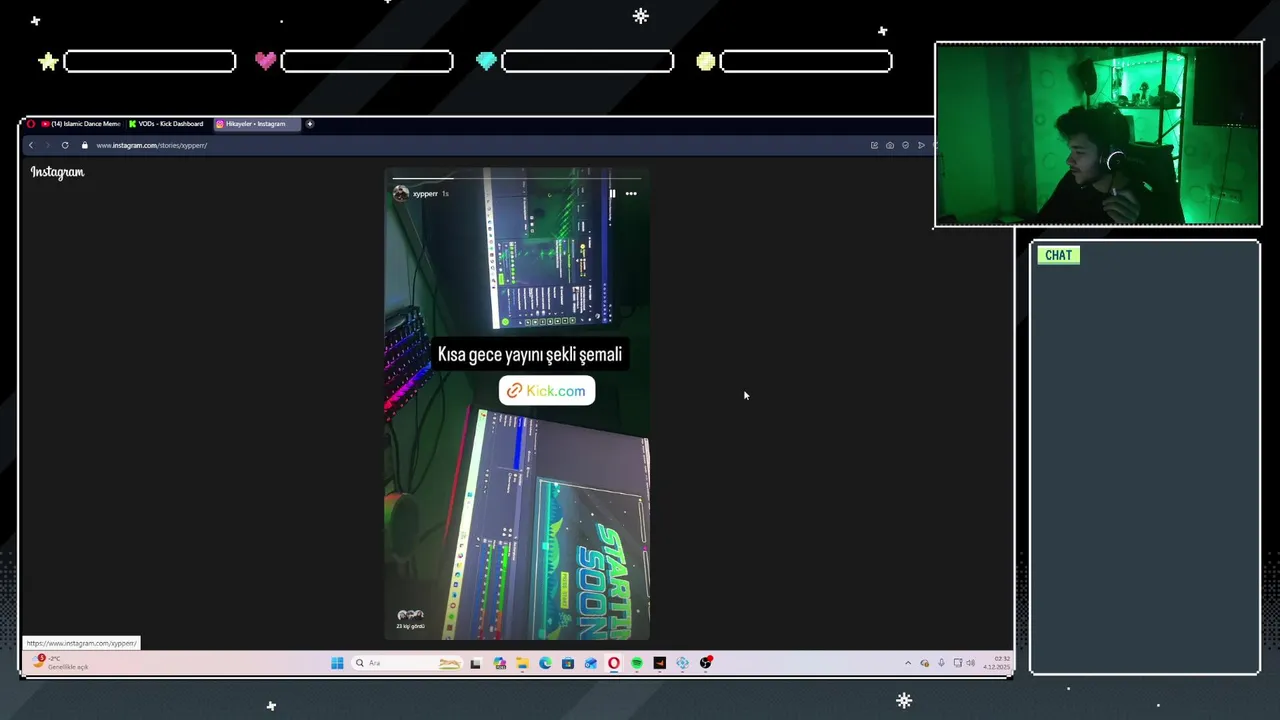Click the microphone tray icon
This screenshot has height=720, width=1280.
point(941,663)
